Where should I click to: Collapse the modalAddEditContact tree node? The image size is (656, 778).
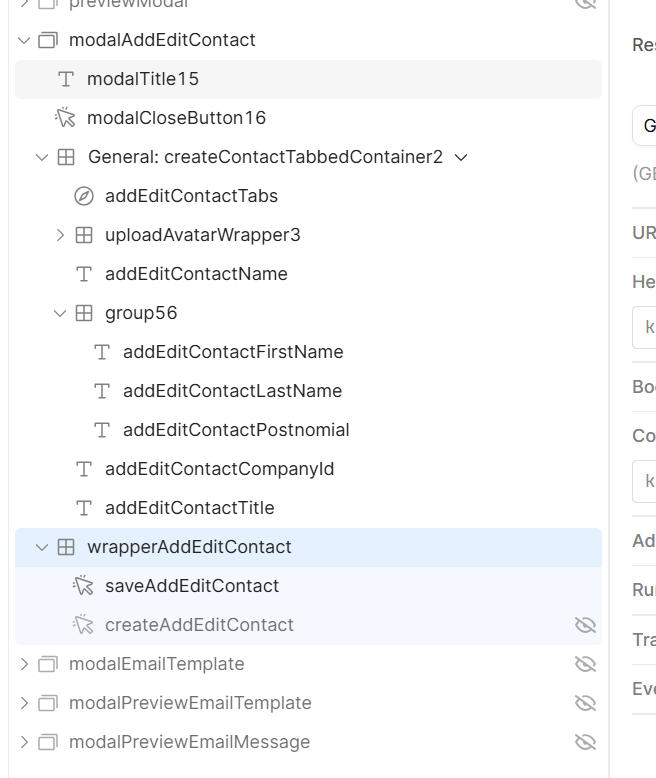click(x=24, y=40)
